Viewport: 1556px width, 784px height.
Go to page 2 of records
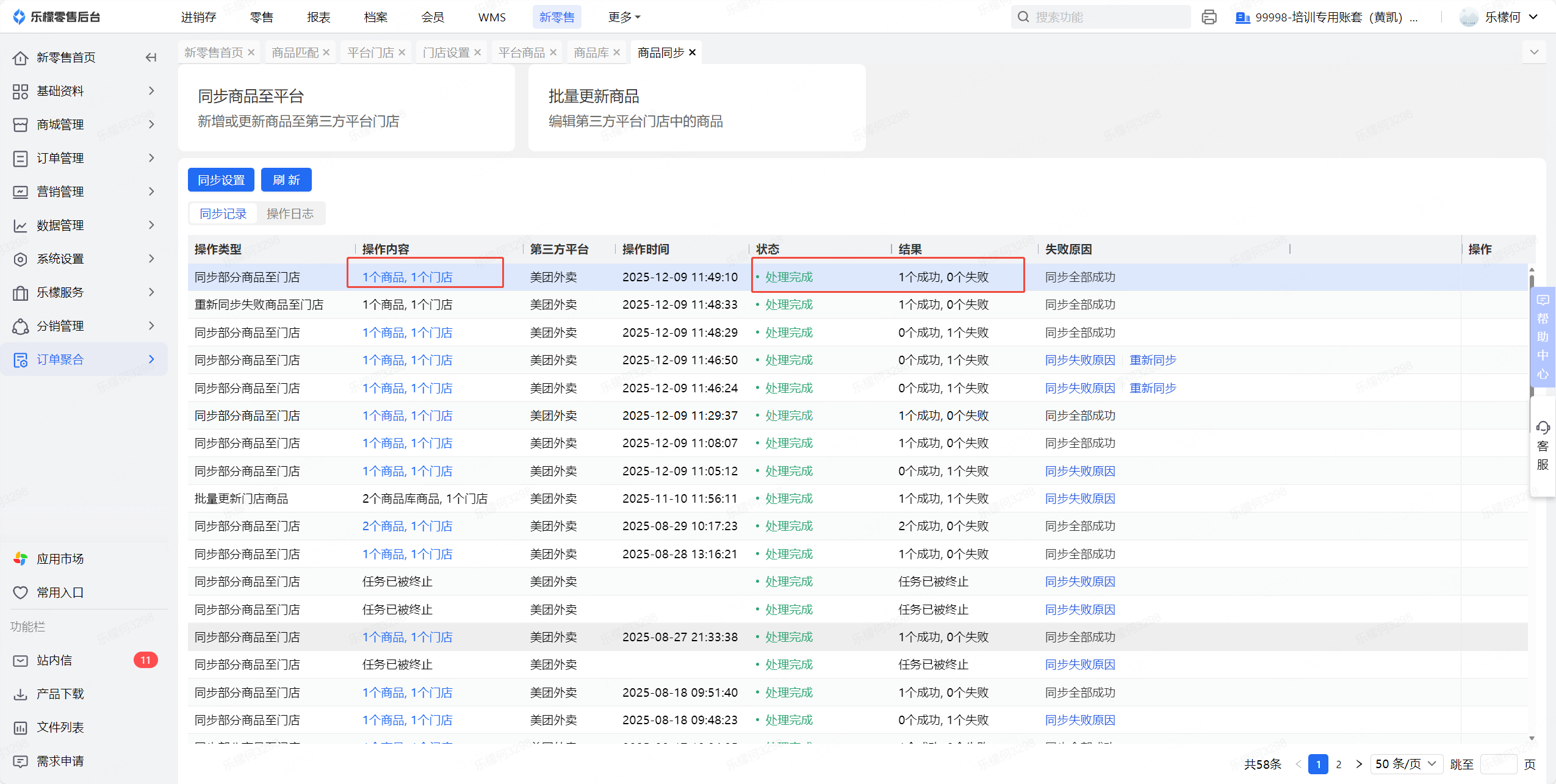[x=1339, y=764]
